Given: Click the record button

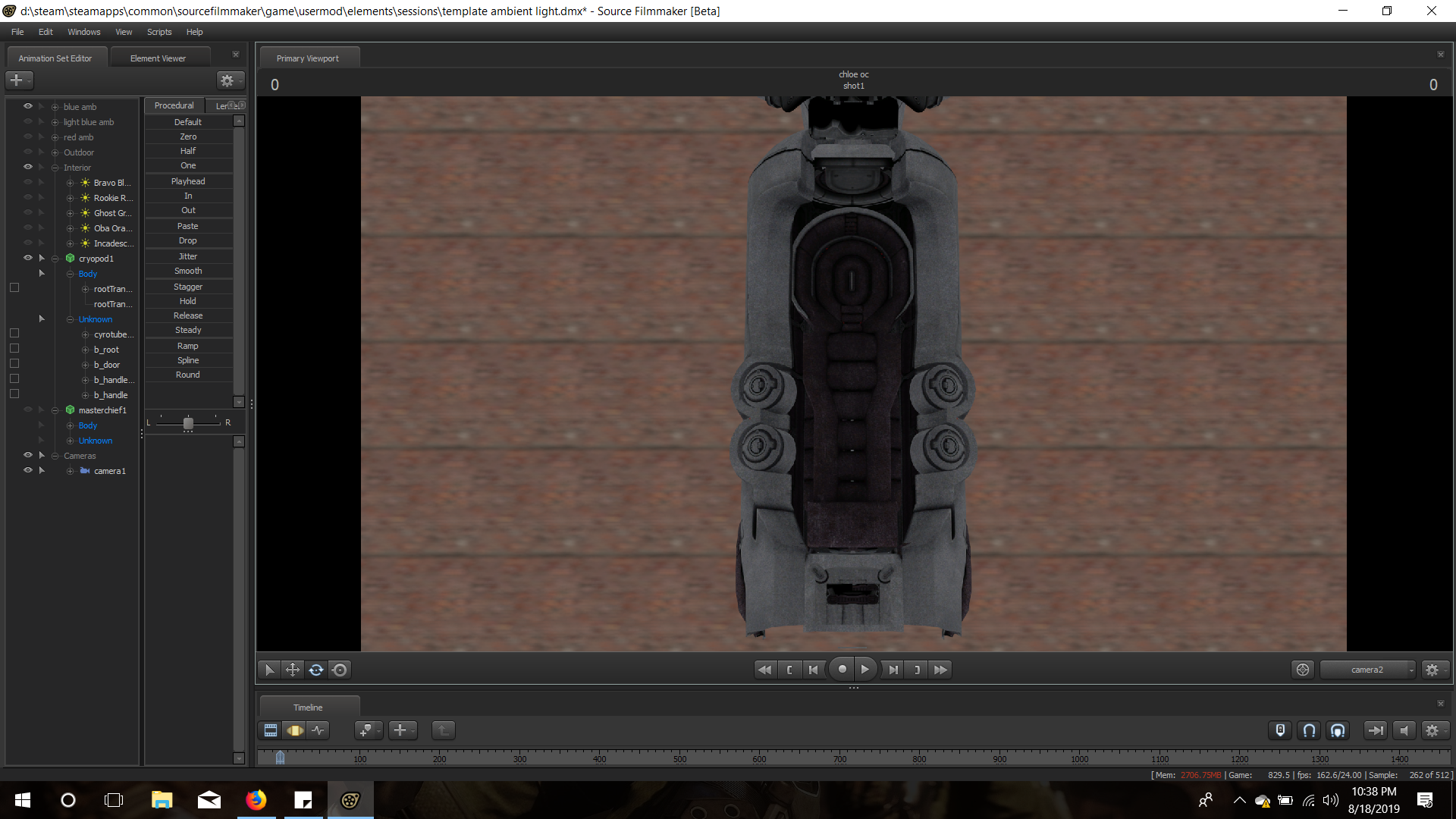Looking at the screenshot, I should (842, 670).
